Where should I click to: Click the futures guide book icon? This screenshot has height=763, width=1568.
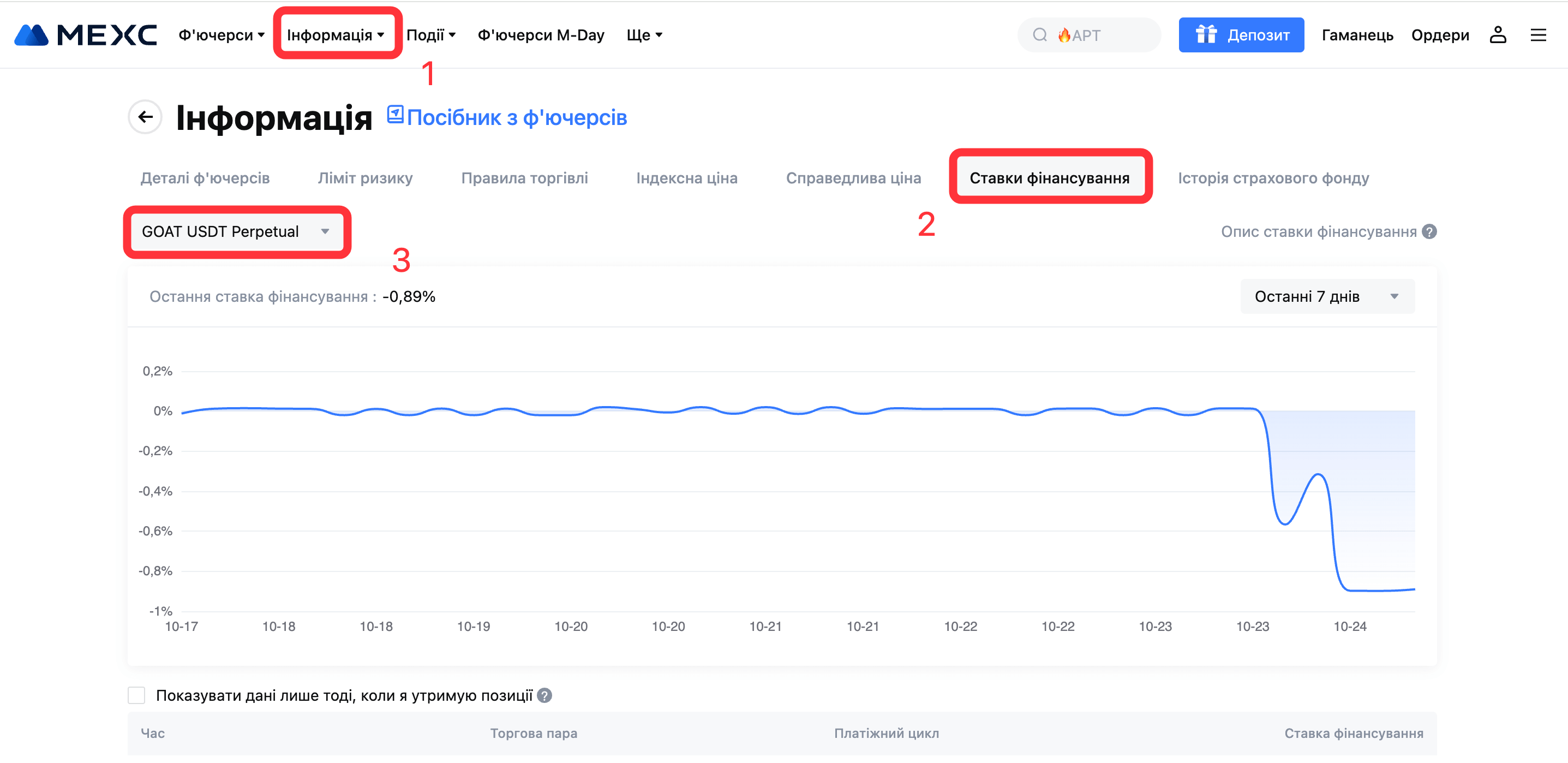point(395,115)
